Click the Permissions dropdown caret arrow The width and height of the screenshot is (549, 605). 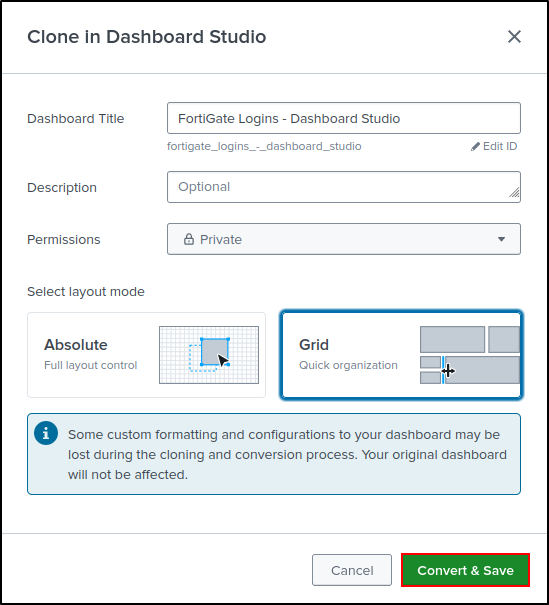(x=501, y=239)
